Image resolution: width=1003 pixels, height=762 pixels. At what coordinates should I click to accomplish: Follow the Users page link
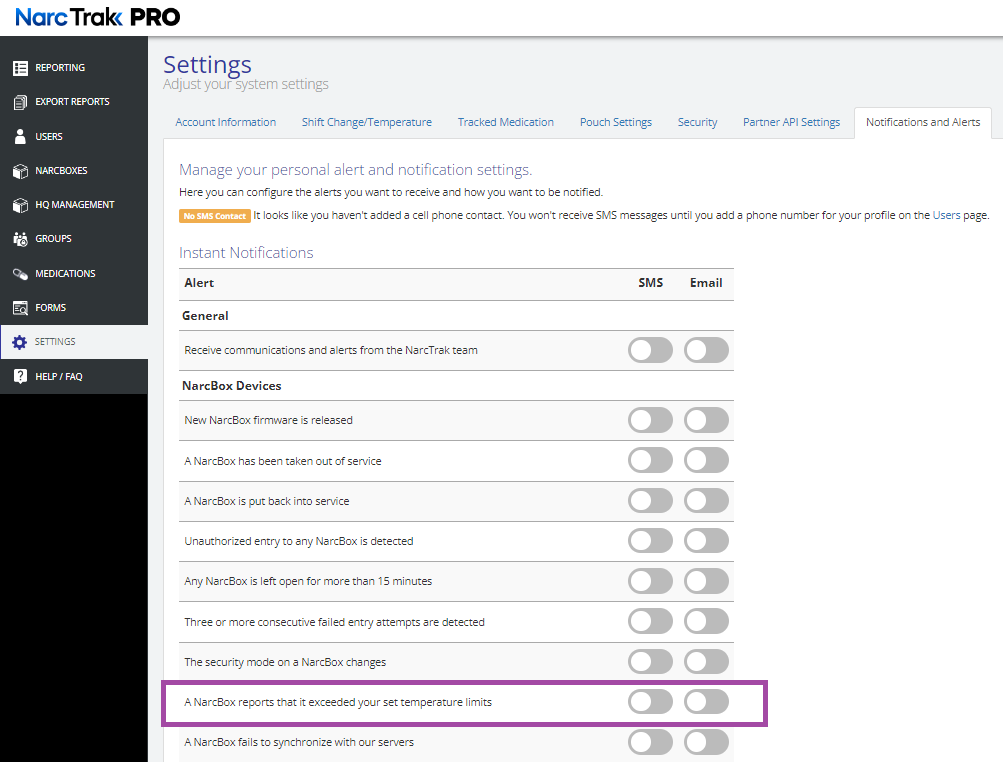[946, 216]
